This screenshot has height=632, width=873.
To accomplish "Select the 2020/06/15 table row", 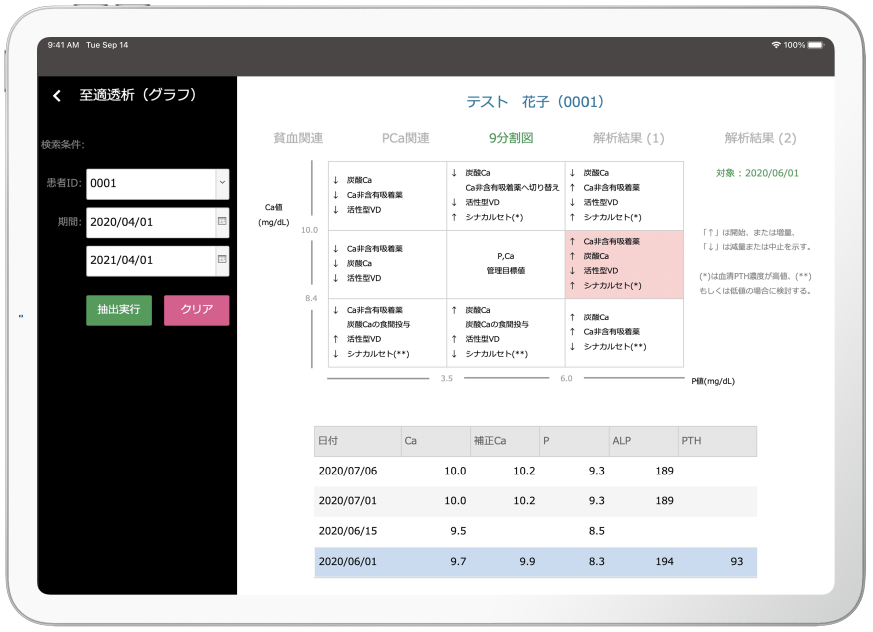I will [535, 531].
